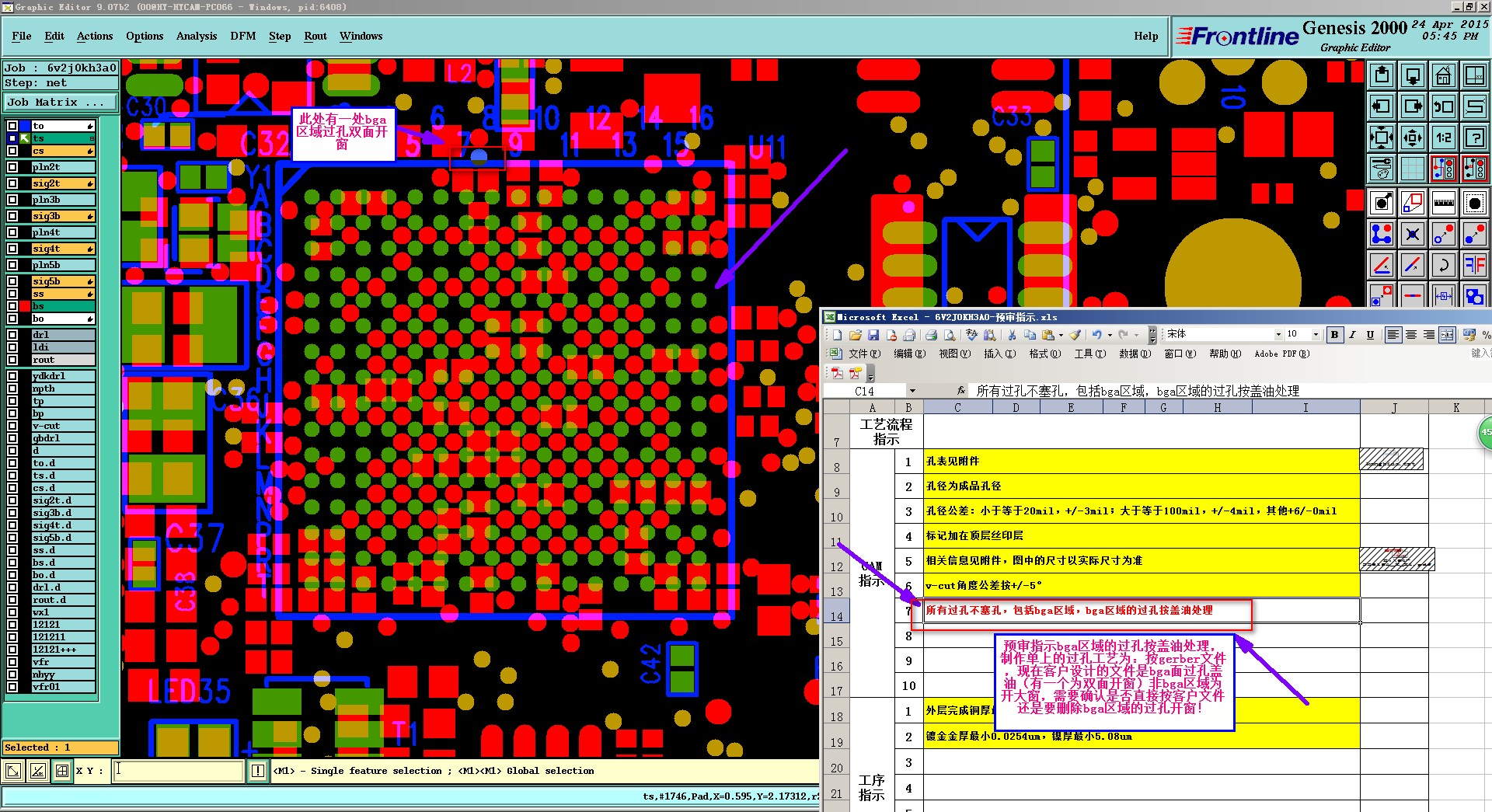Viewport: 1492px width, 812px height.
Task: Click the ruler measurement tool icon
Action: 1444,204
